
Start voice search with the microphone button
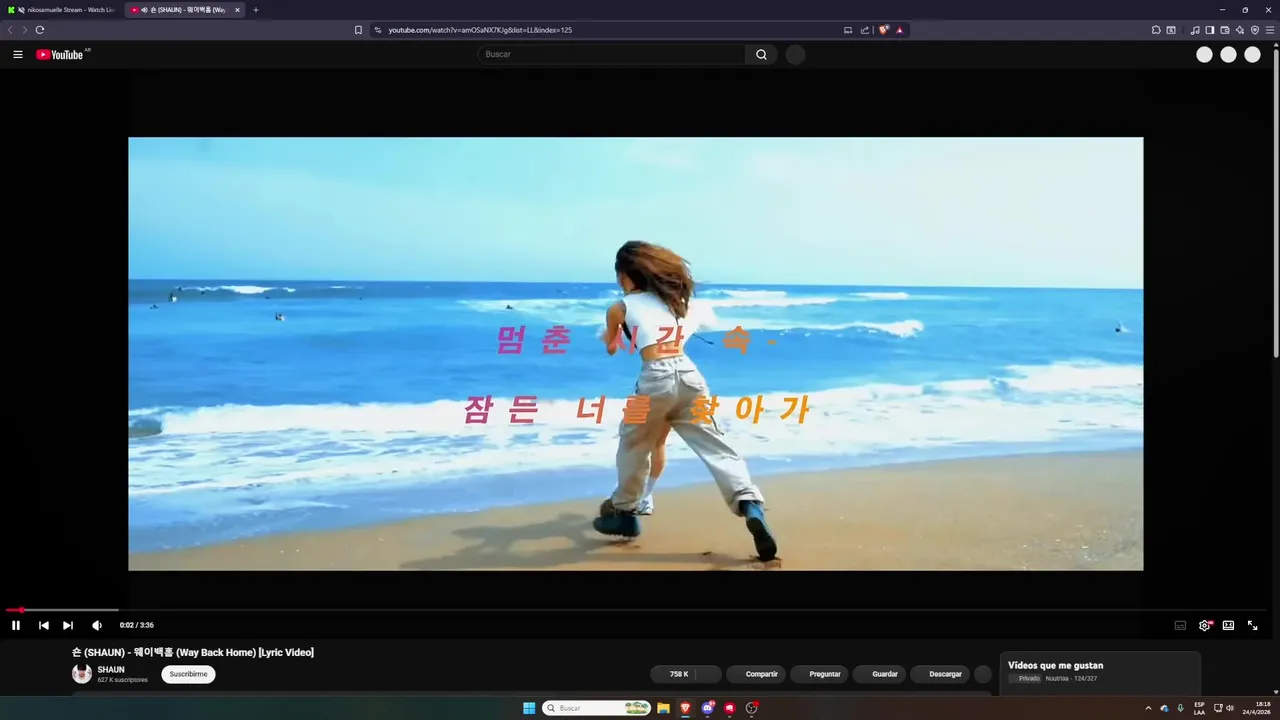(x=795, y=54)
